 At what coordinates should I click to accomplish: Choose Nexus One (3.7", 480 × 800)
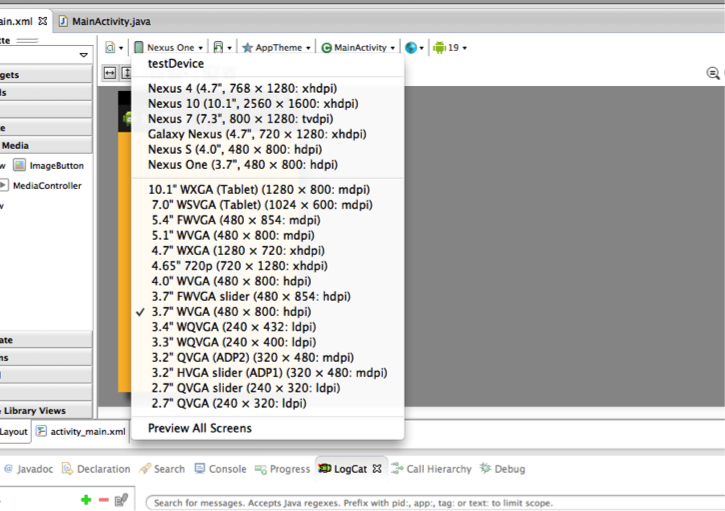[x=268, y=165]
